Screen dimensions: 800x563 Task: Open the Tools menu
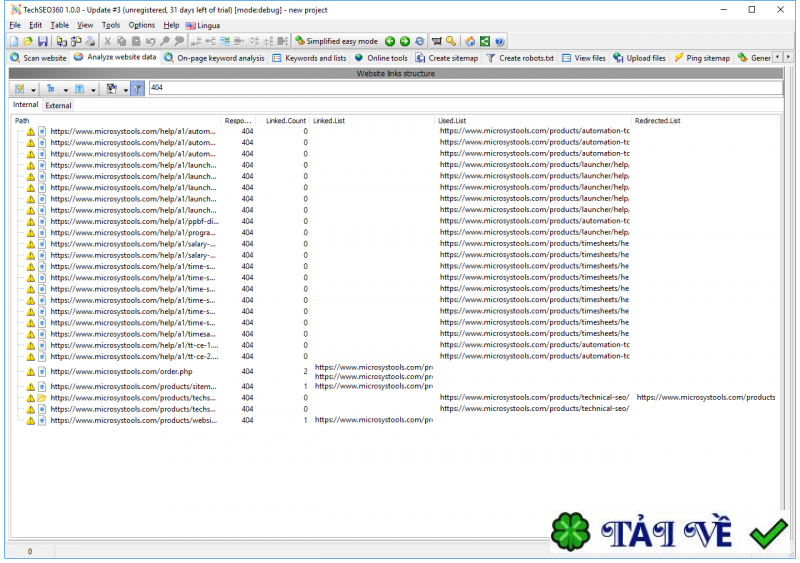pos(111,25)
